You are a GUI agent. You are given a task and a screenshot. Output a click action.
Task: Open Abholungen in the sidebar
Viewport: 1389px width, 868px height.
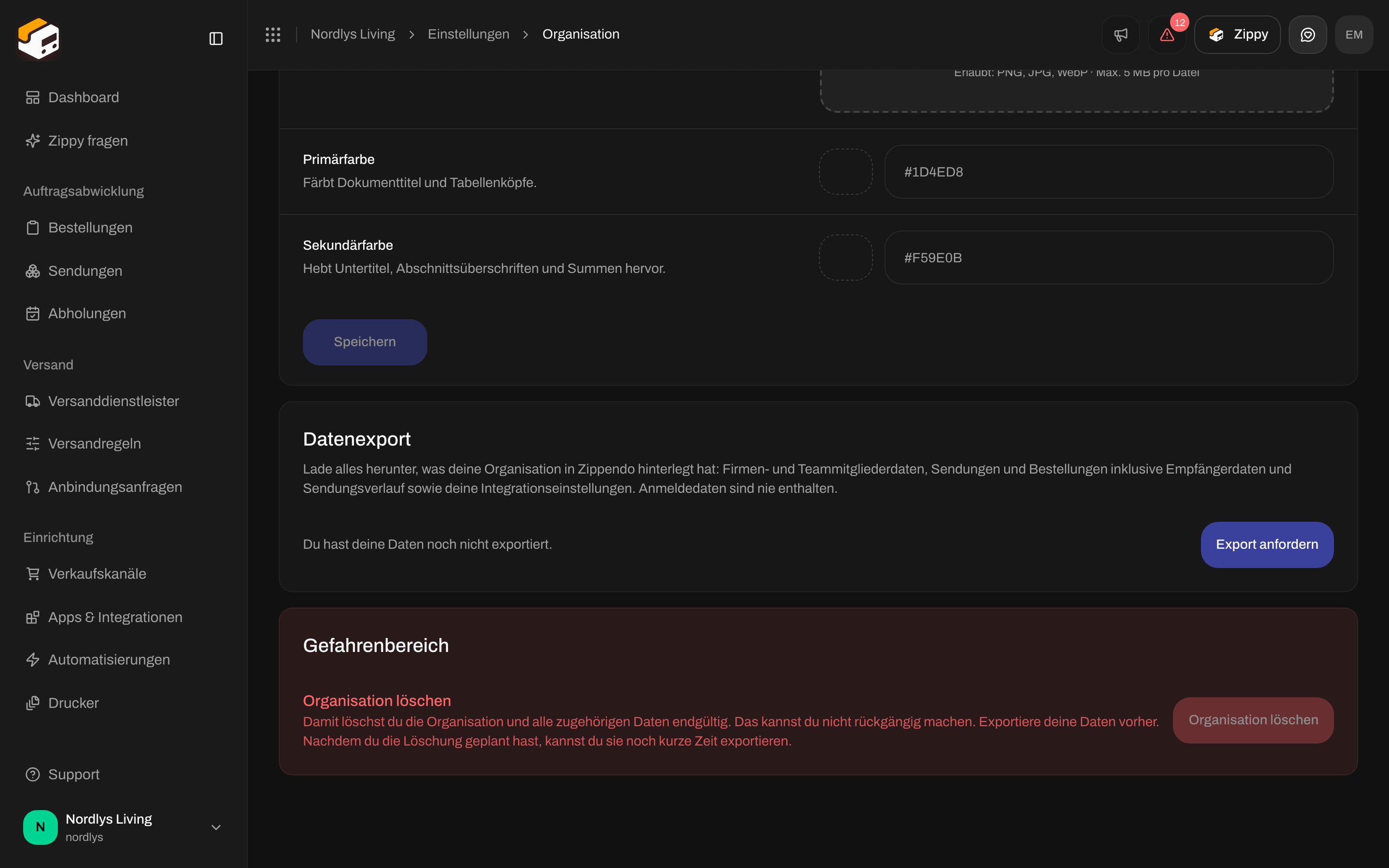(123, 313)
